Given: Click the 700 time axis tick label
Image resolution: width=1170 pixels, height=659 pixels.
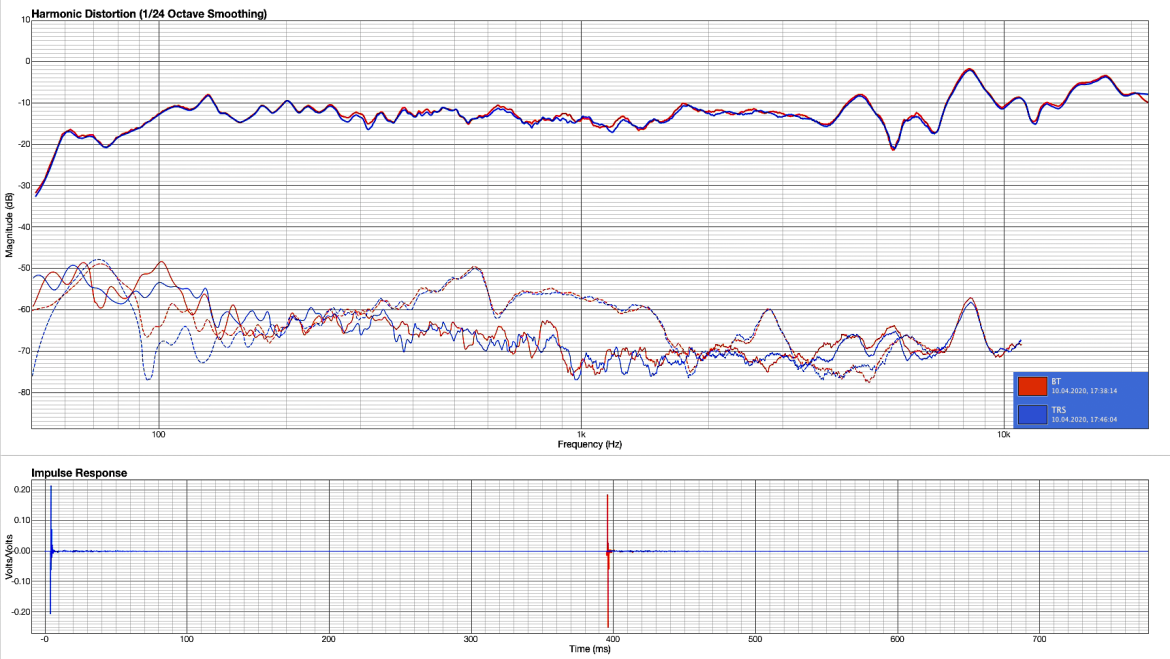Looking at the screenshot, I should point(1039,639).
